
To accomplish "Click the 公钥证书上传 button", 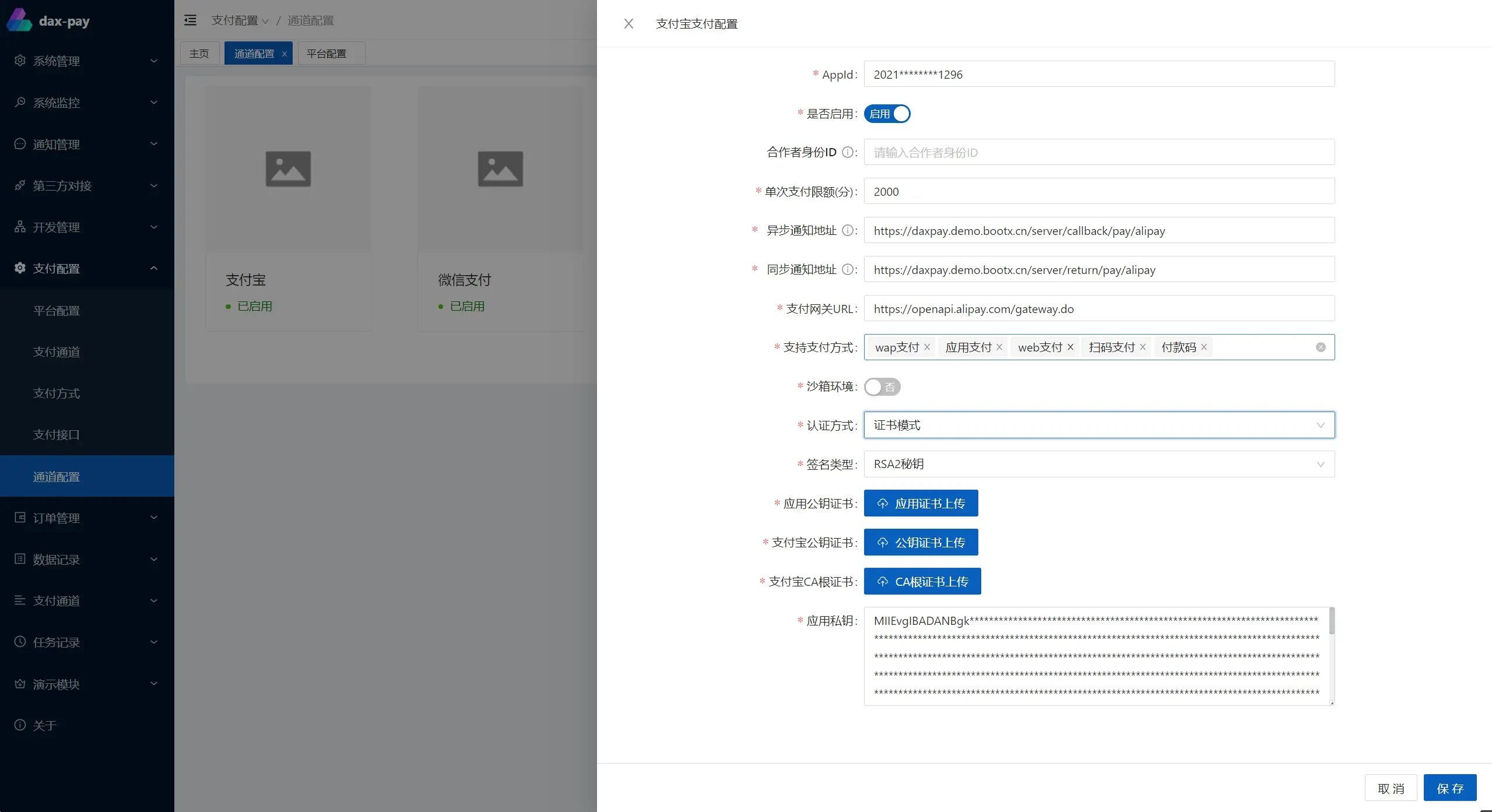I will [x=921, y=542].
